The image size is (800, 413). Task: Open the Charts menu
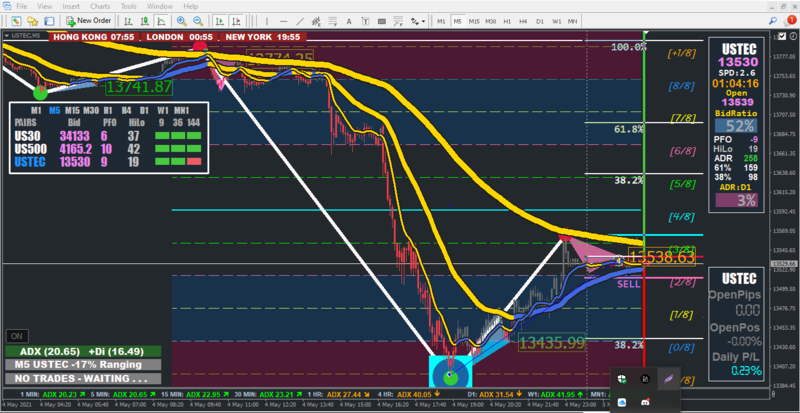100,7
